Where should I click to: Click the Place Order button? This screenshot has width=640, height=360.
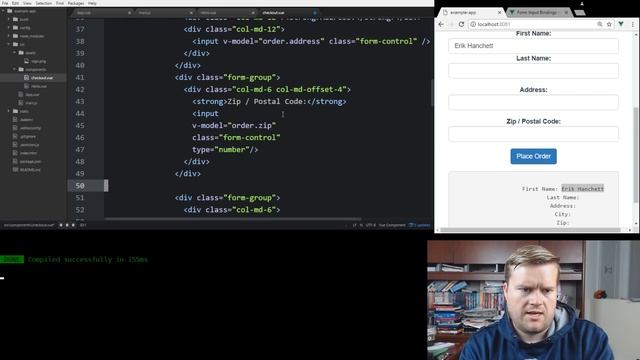(x=533, y=156)
